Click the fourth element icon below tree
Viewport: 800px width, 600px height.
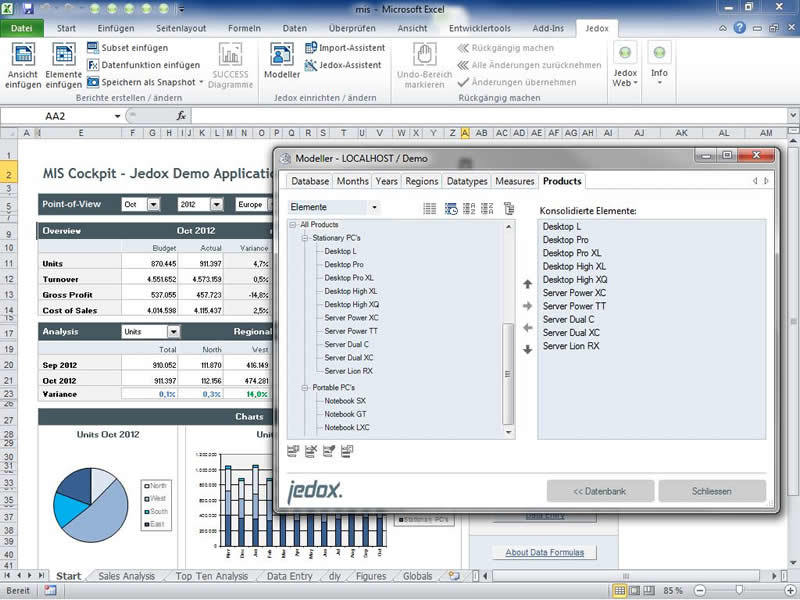coord(347,451)
